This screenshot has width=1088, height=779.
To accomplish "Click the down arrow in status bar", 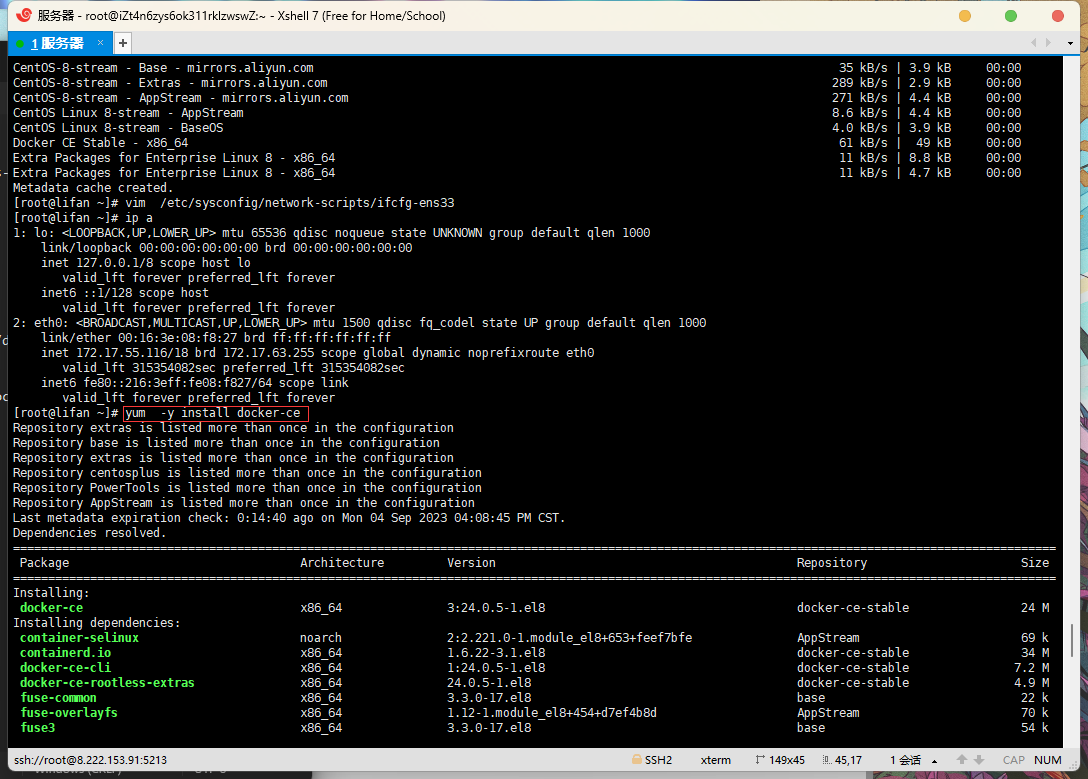I will (x=981, y=760).
